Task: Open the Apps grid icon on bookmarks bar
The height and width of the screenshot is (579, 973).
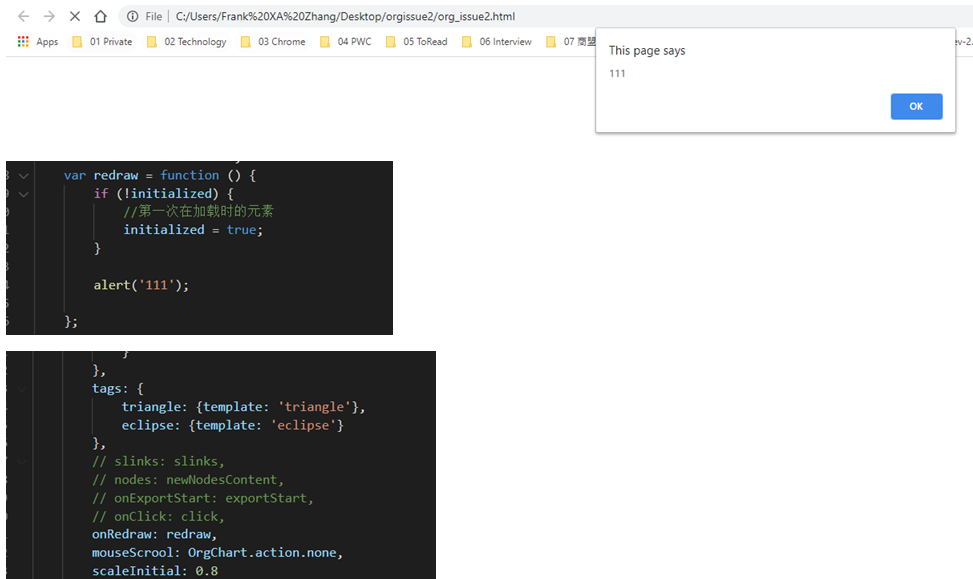Action: pyautogui.click(x=22, y=42)
